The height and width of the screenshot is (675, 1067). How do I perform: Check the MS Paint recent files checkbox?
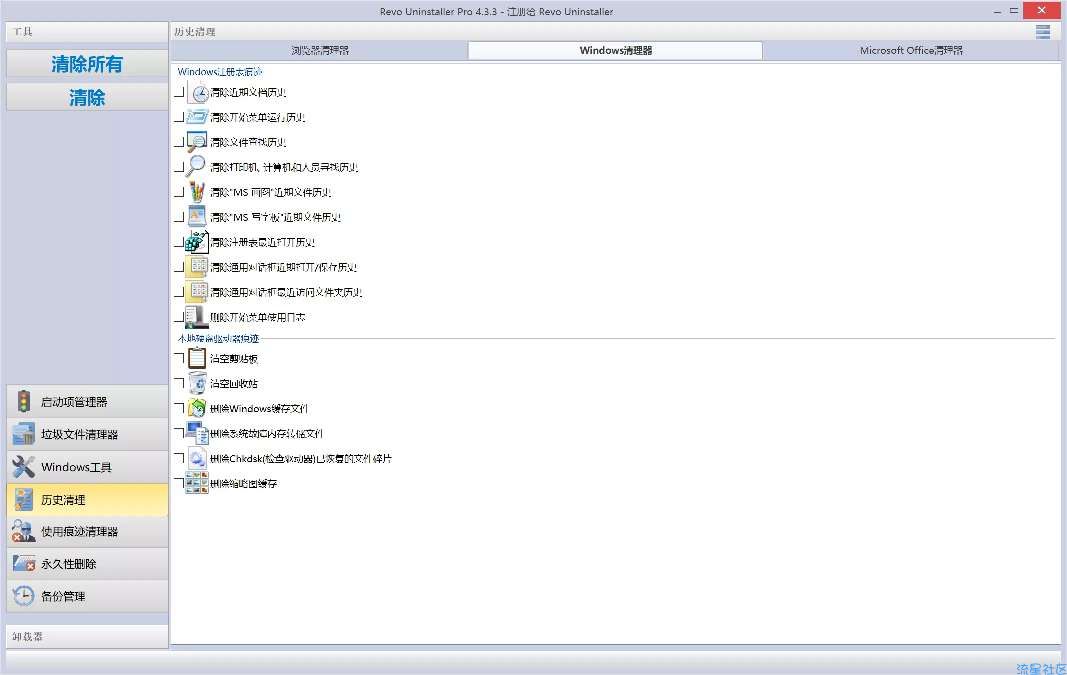click(180, 192)
